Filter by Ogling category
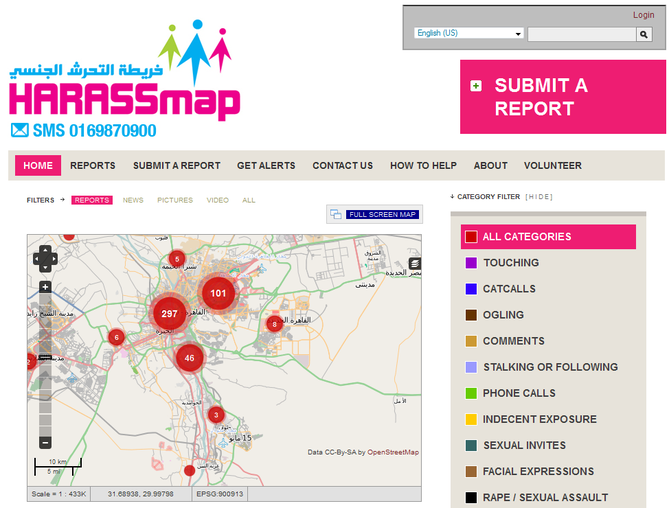 [494, 315]
